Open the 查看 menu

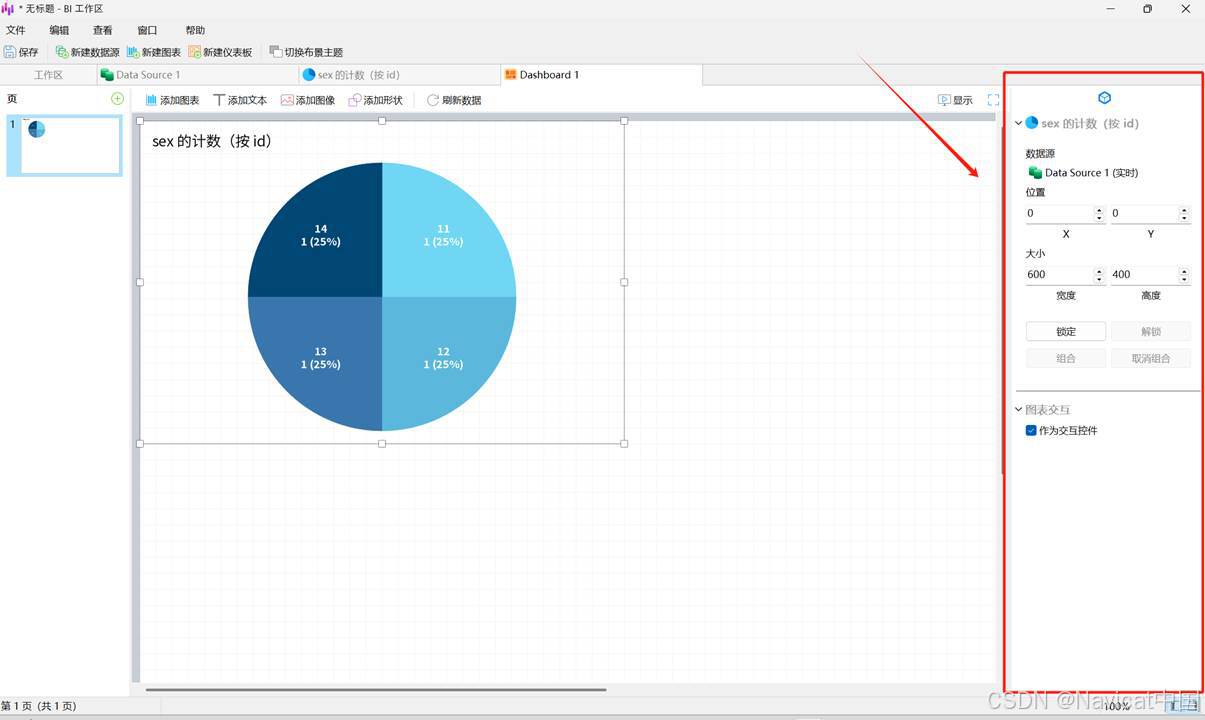pyautogui.click(x=102, y=30)
